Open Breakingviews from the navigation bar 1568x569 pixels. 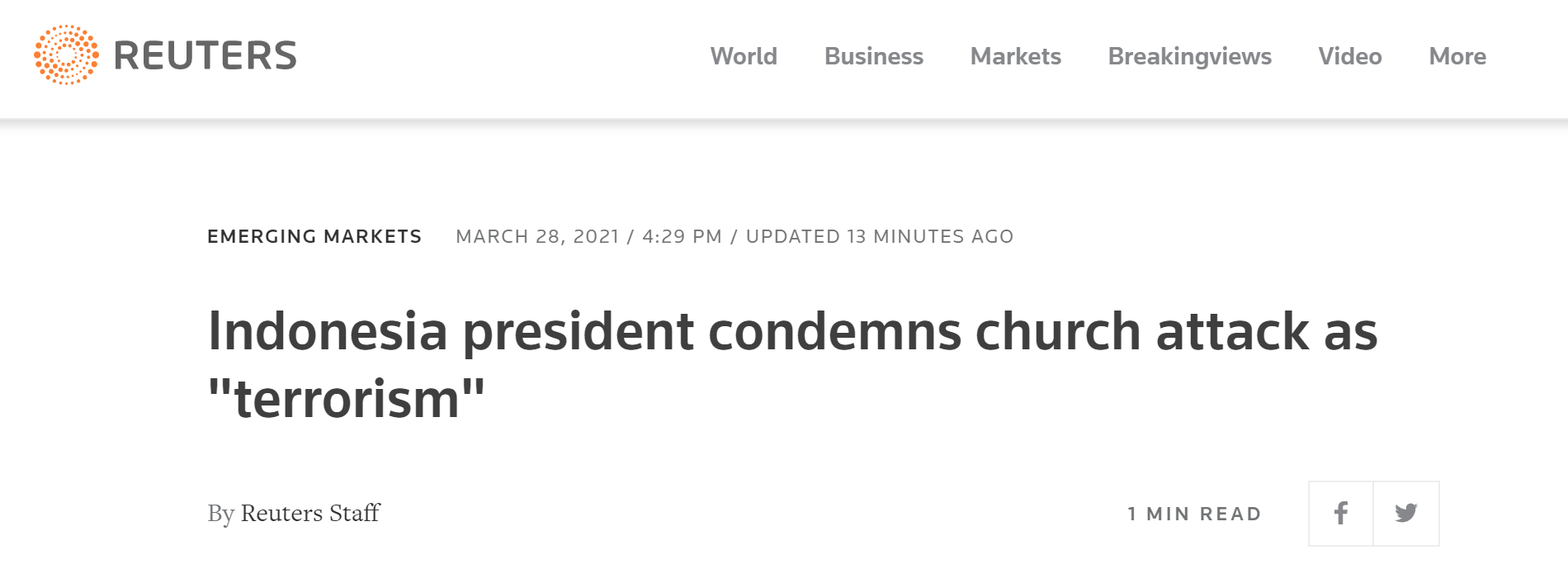click(x=1189, y=56)
